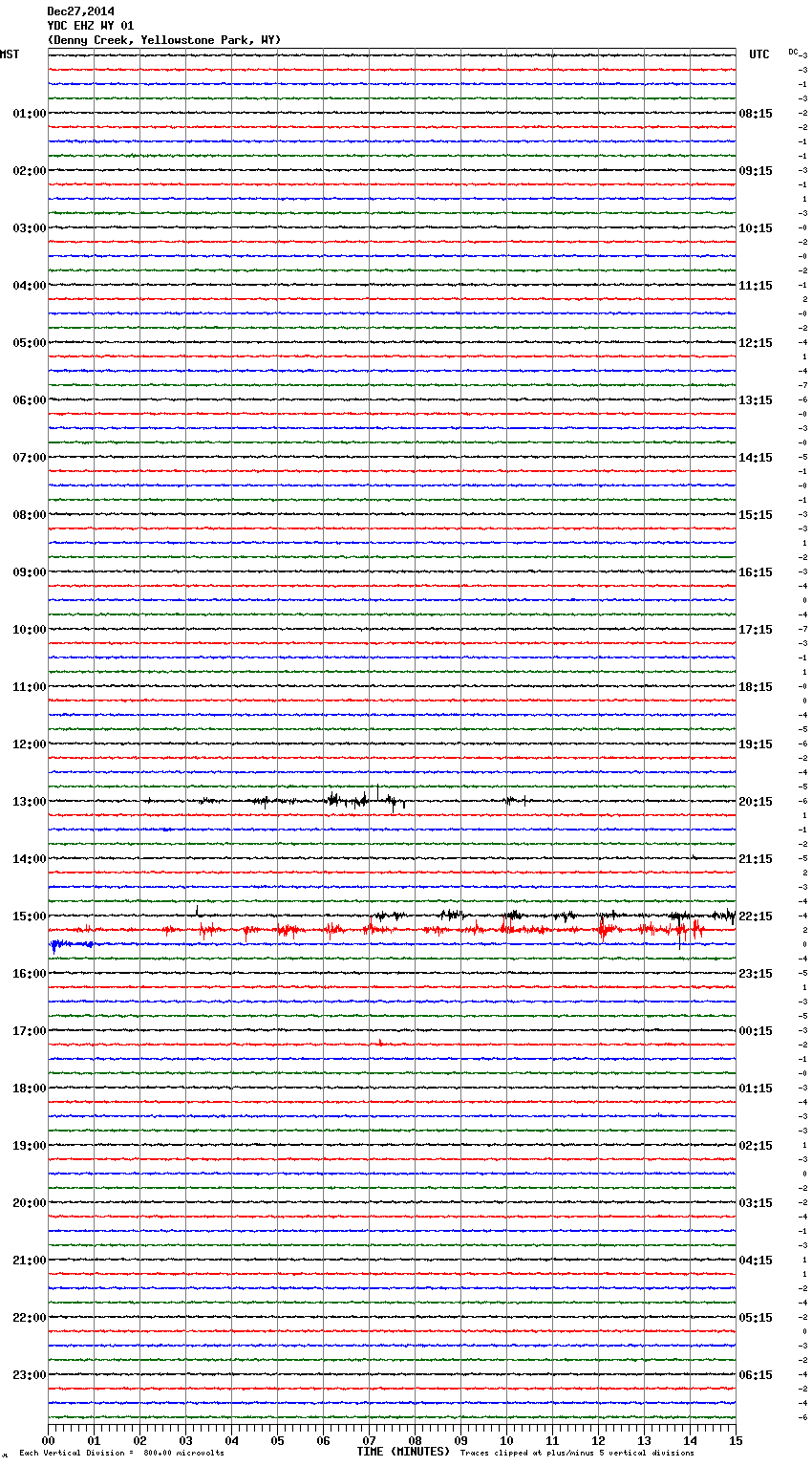The width and height of the screenshot is (812, 1466).
Task: Click the Traces clipped at plus/minus footnote
Action: tap(577, 1454)
